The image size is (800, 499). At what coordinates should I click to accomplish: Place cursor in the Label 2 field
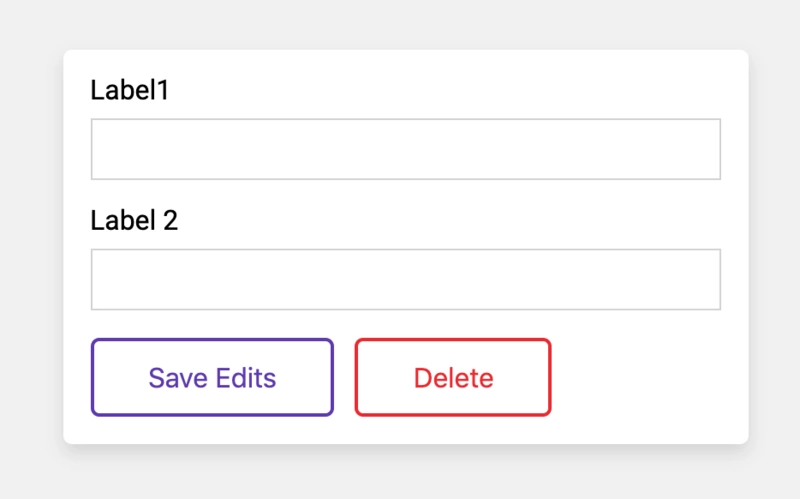click(405, 279)
